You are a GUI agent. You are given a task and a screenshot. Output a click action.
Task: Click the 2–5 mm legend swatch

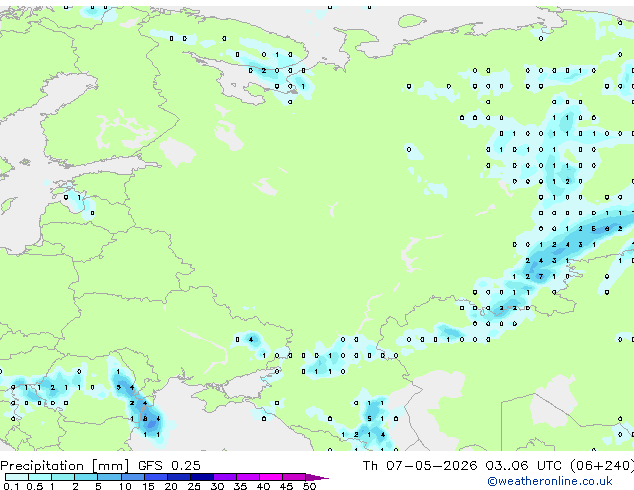(86, 477)
